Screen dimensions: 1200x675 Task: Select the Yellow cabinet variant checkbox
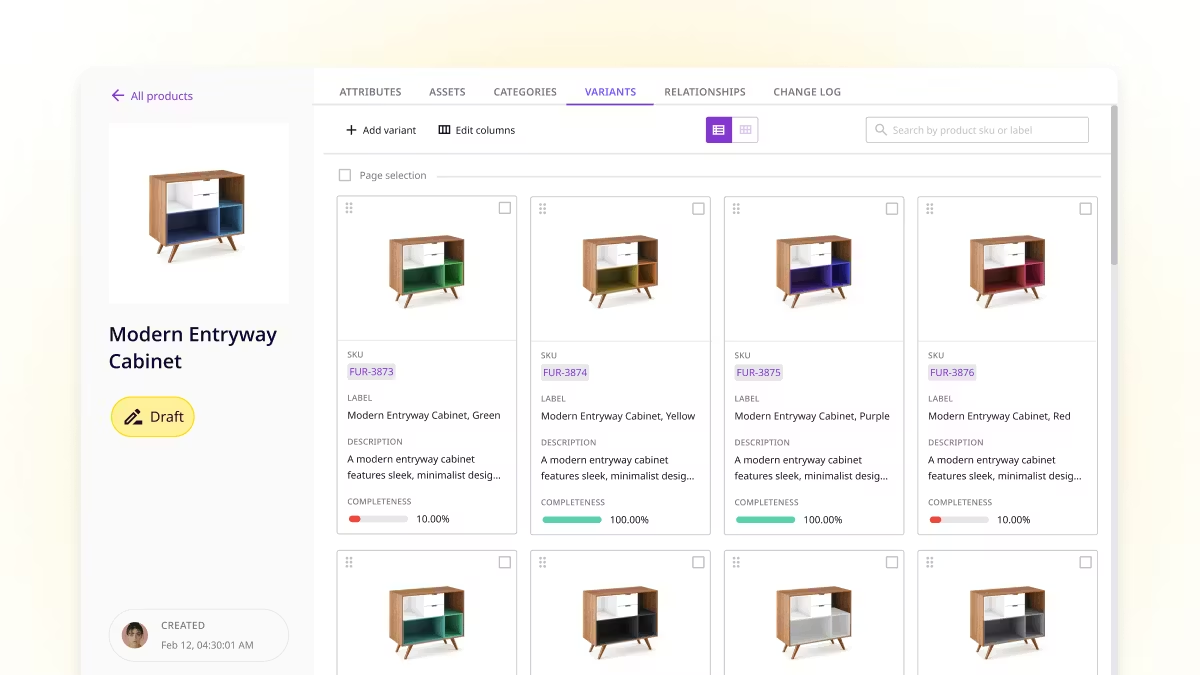coord(698,208)
